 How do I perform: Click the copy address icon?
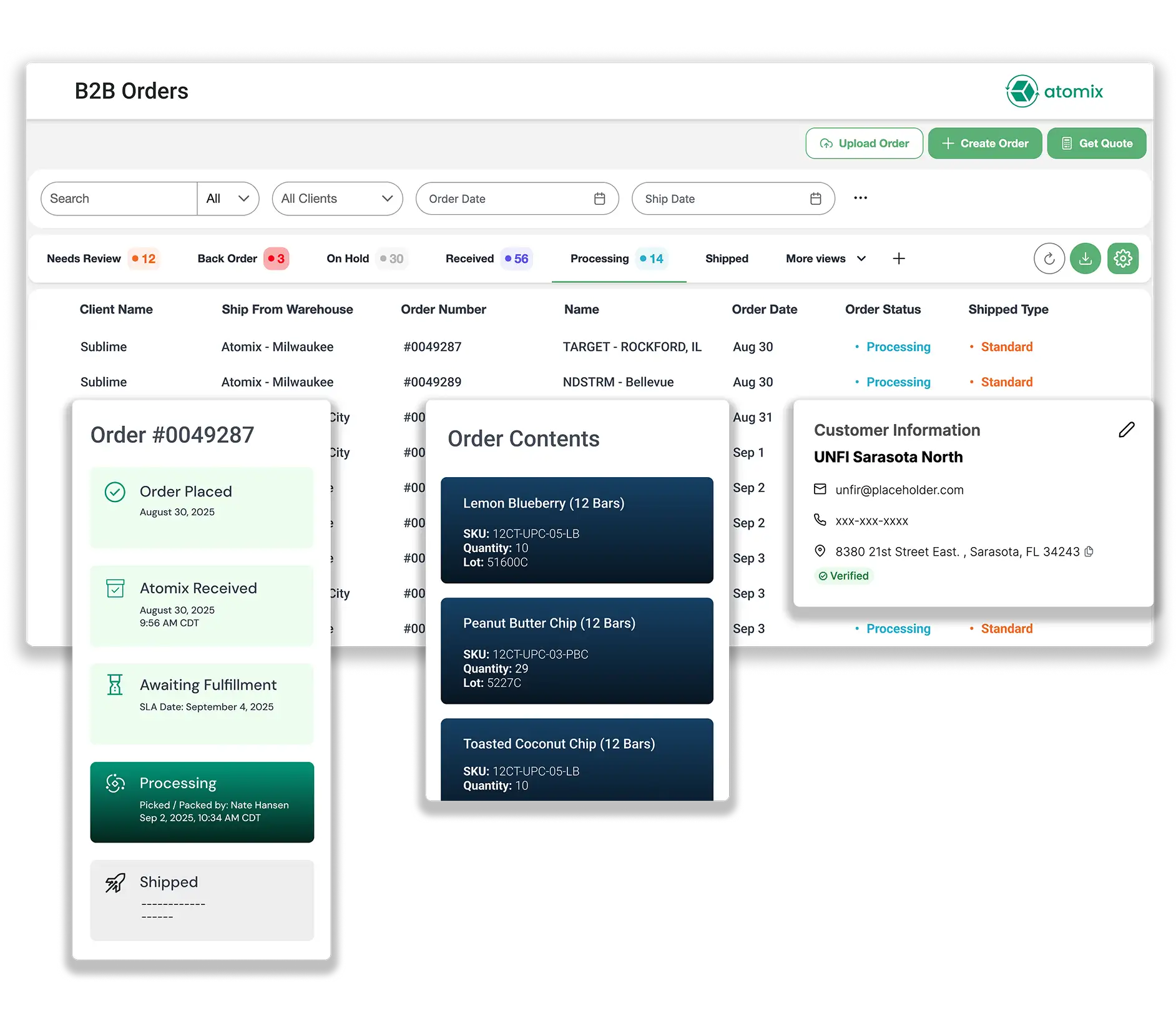coord(1089,551)
